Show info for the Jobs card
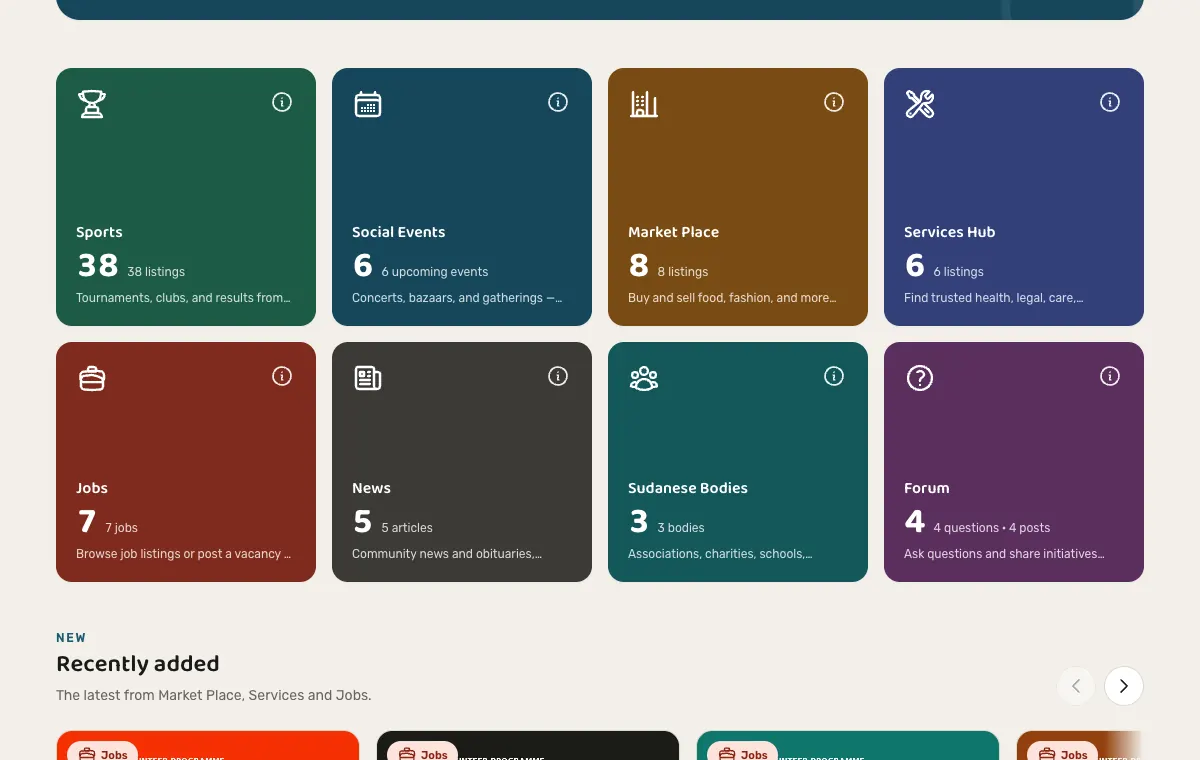This screenshot has height=760, width=1200. coord(282,376)
